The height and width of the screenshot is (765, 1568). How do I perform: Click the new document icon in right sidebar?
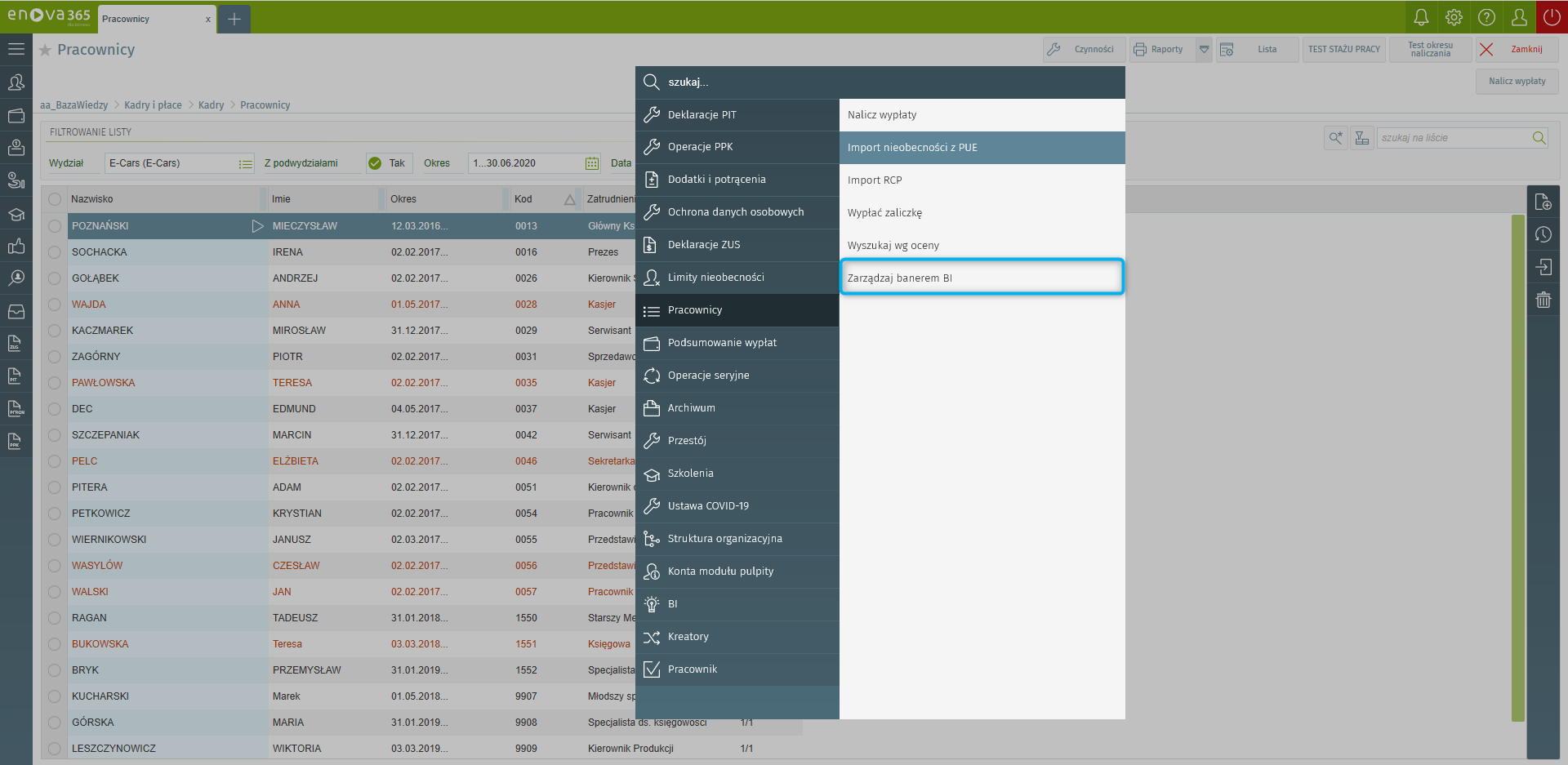point(1543,202)
